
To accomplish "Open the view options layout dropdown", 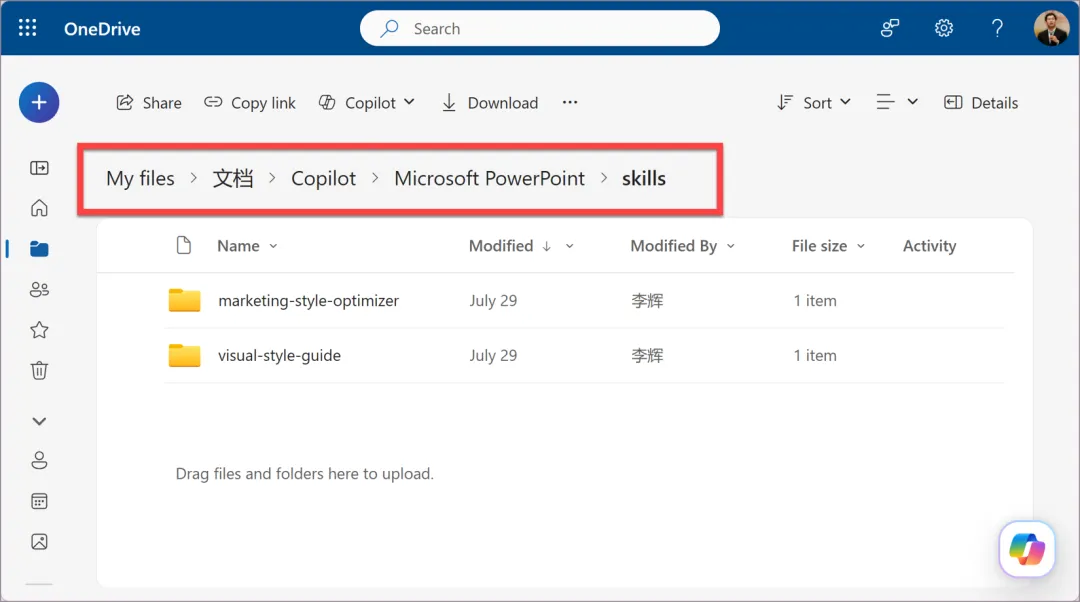I will pos(897,102).
